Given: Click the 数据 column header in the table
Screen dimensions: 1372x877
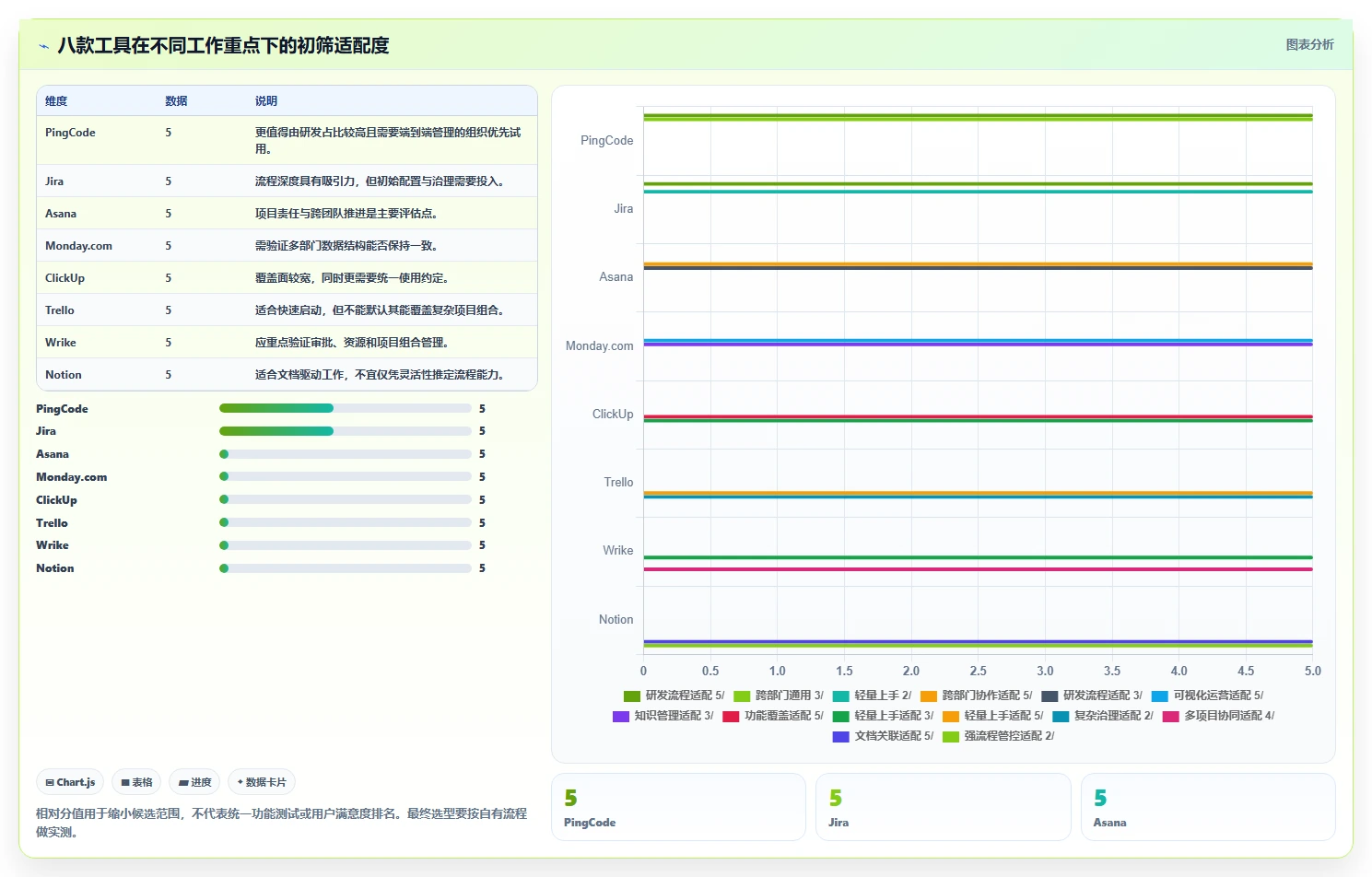Looking at the screenshot, I should pos(176,101).
